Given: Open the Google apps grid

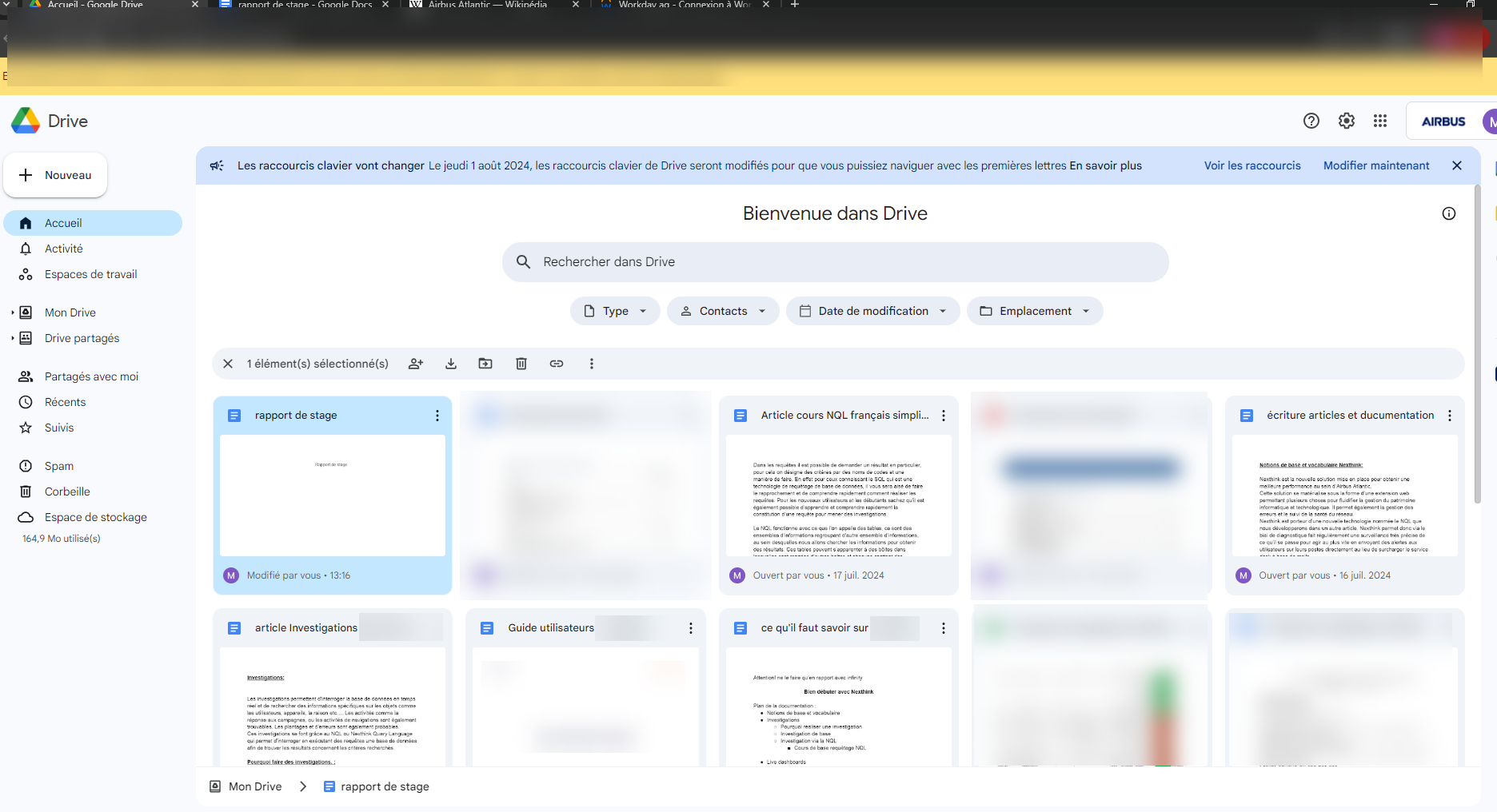Looking at the screenshot, I should (1380, 121).
